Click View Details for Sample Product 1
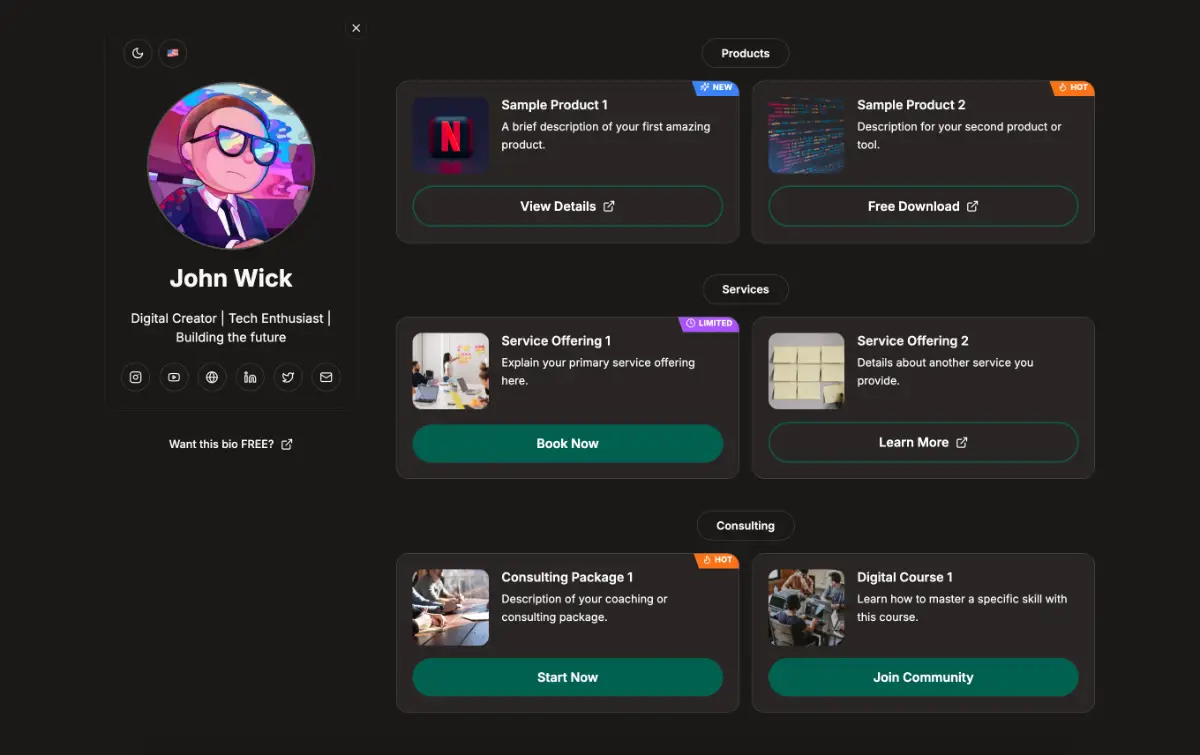The width and height of the screenshot is (1200, 755). coord(567,206)
